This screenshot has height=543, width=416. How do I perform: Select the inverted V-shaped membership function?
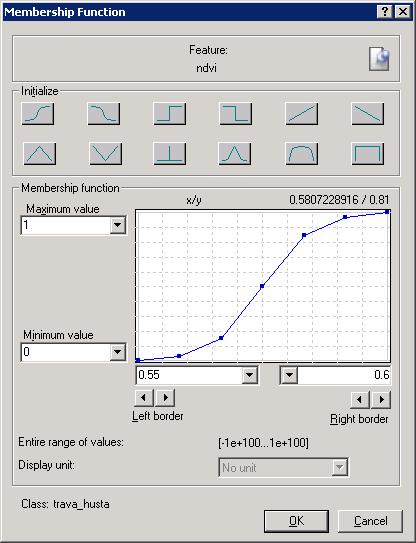[x=106, y=153]
